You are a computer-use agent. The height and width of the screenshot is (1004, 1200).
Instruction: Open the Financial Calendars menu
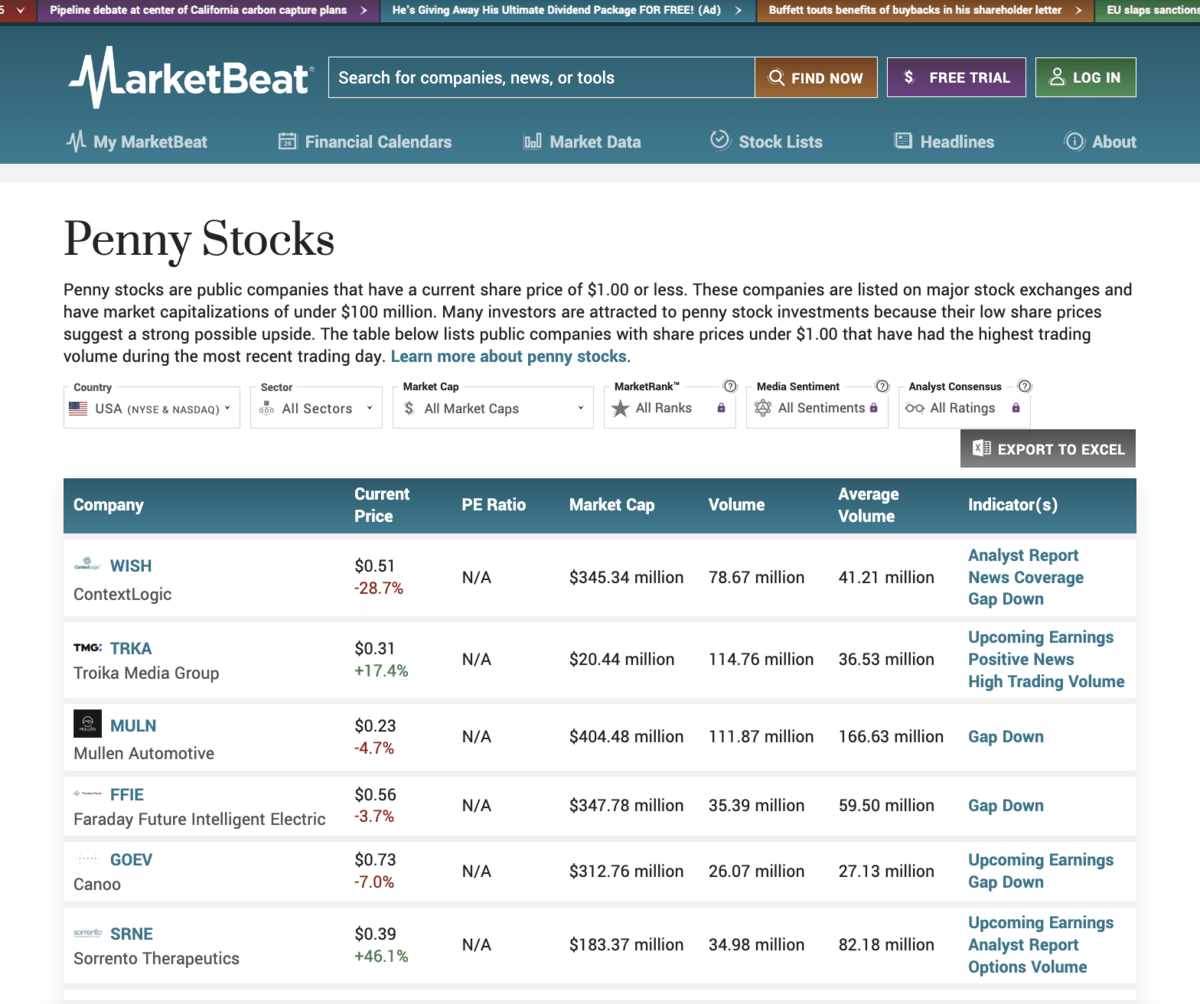(x=365, y=141)
